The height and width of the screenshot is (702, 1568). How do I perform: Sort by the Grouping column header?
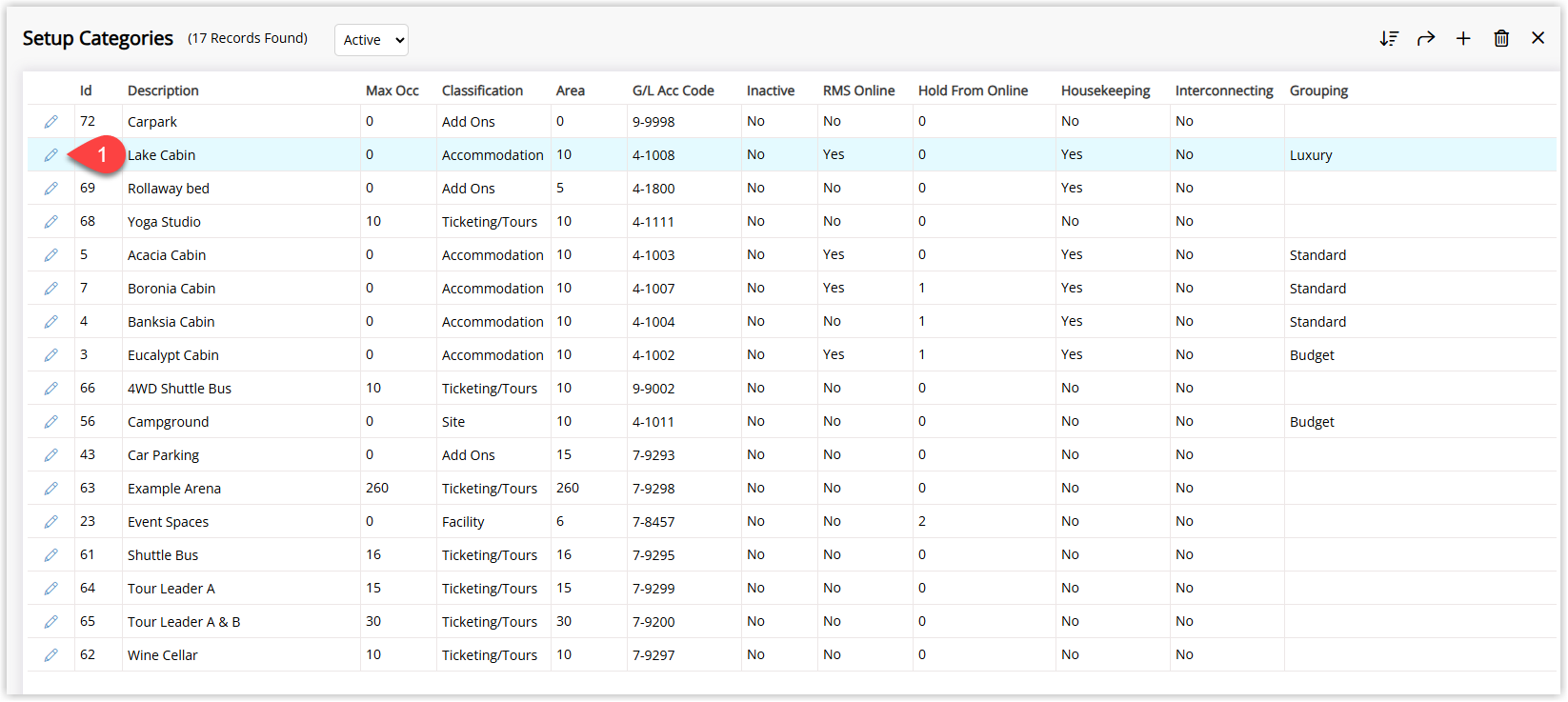coord(1318,90)
